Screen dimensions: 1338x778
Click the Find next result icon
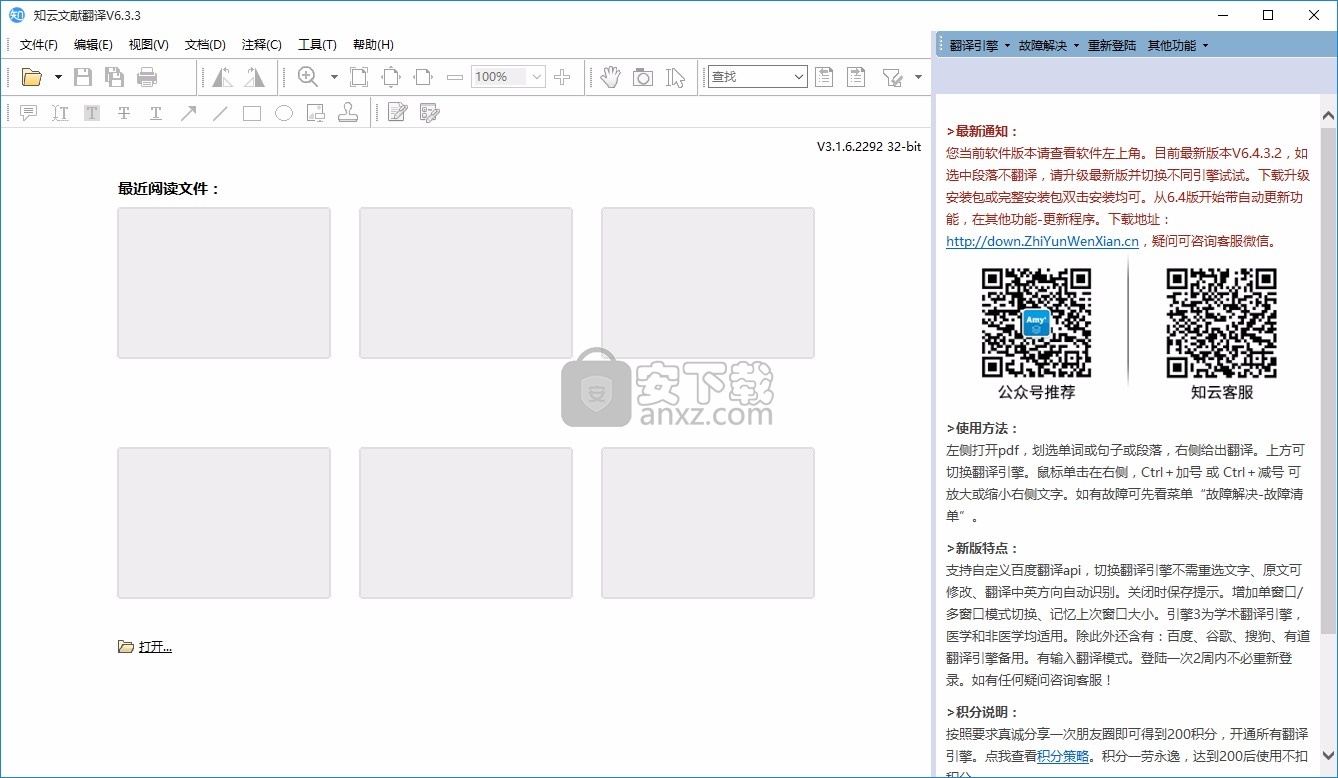click(x=856, y=77)
